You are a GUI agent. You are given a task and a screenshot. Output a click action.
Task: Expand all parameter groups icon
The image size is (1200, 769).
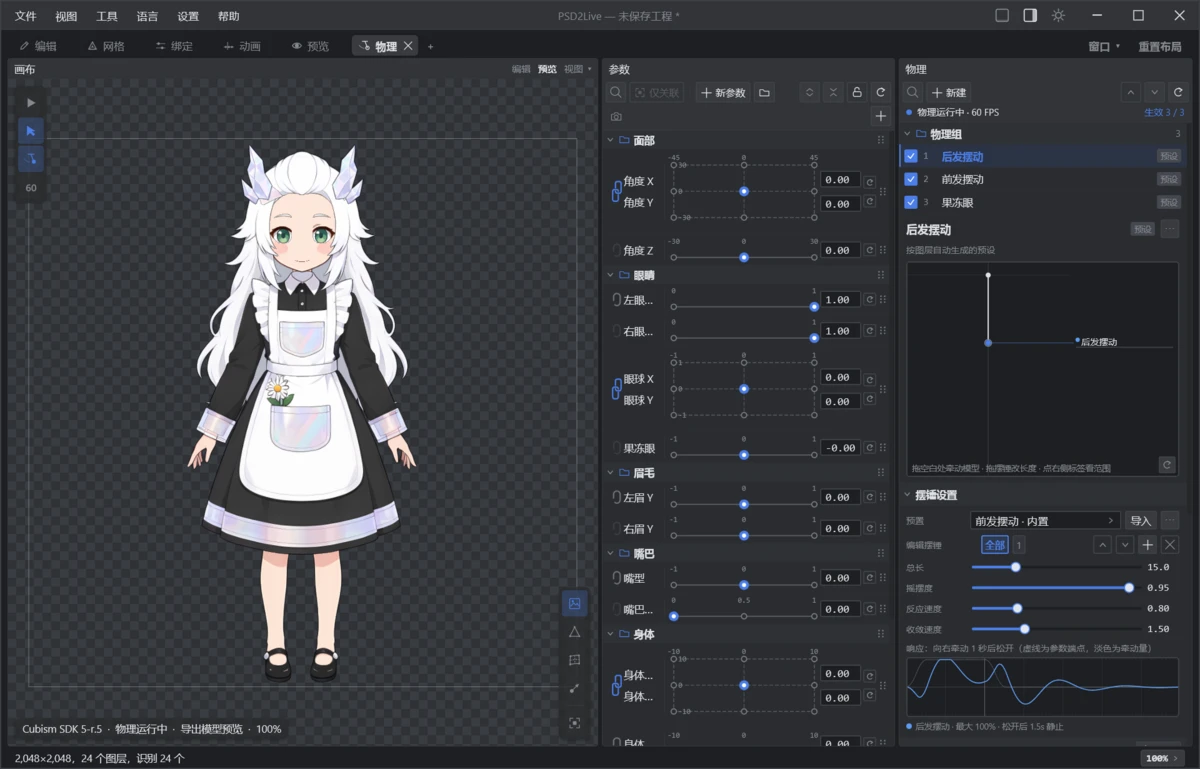pyautogui.click(x=810, y=92)
